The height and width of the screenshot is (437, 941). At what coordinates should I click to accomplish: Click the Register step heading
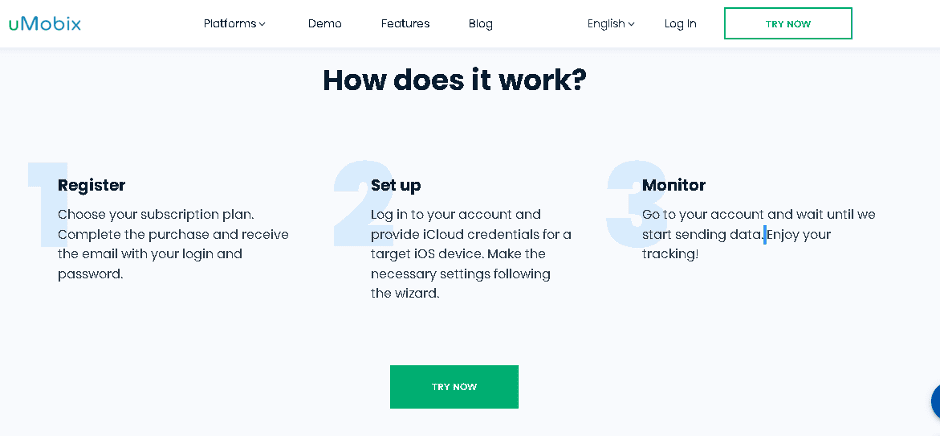(91, 185)
